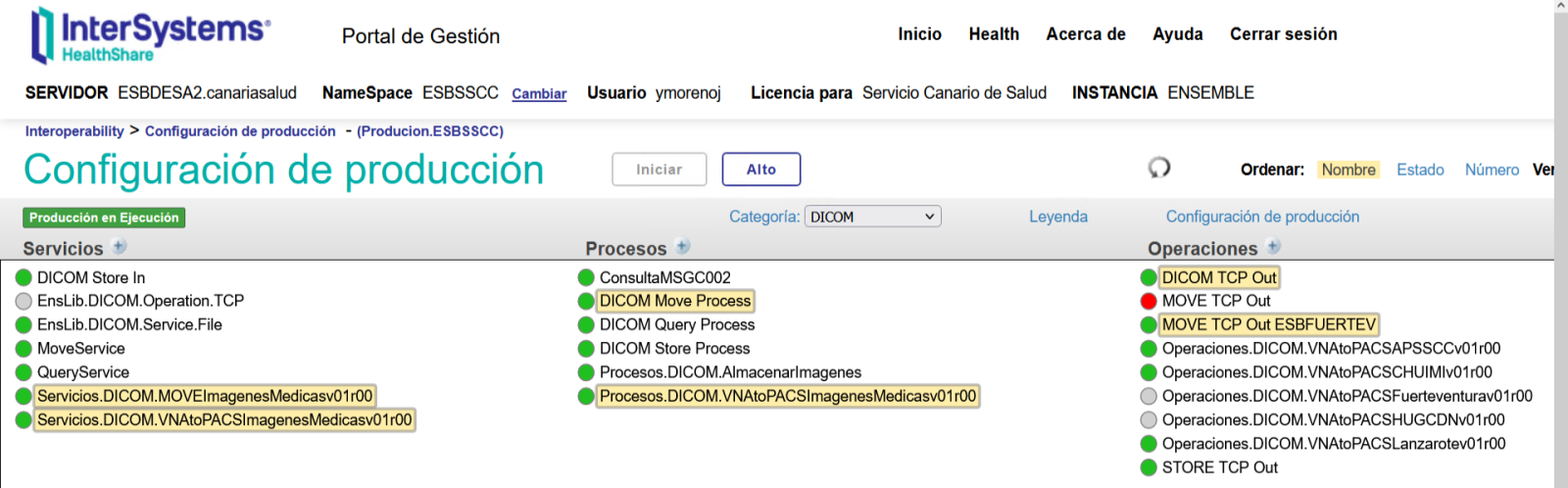Click the refresh icon beside Ordenar
Screen dimensions: 1568x488
[1159, 168]
